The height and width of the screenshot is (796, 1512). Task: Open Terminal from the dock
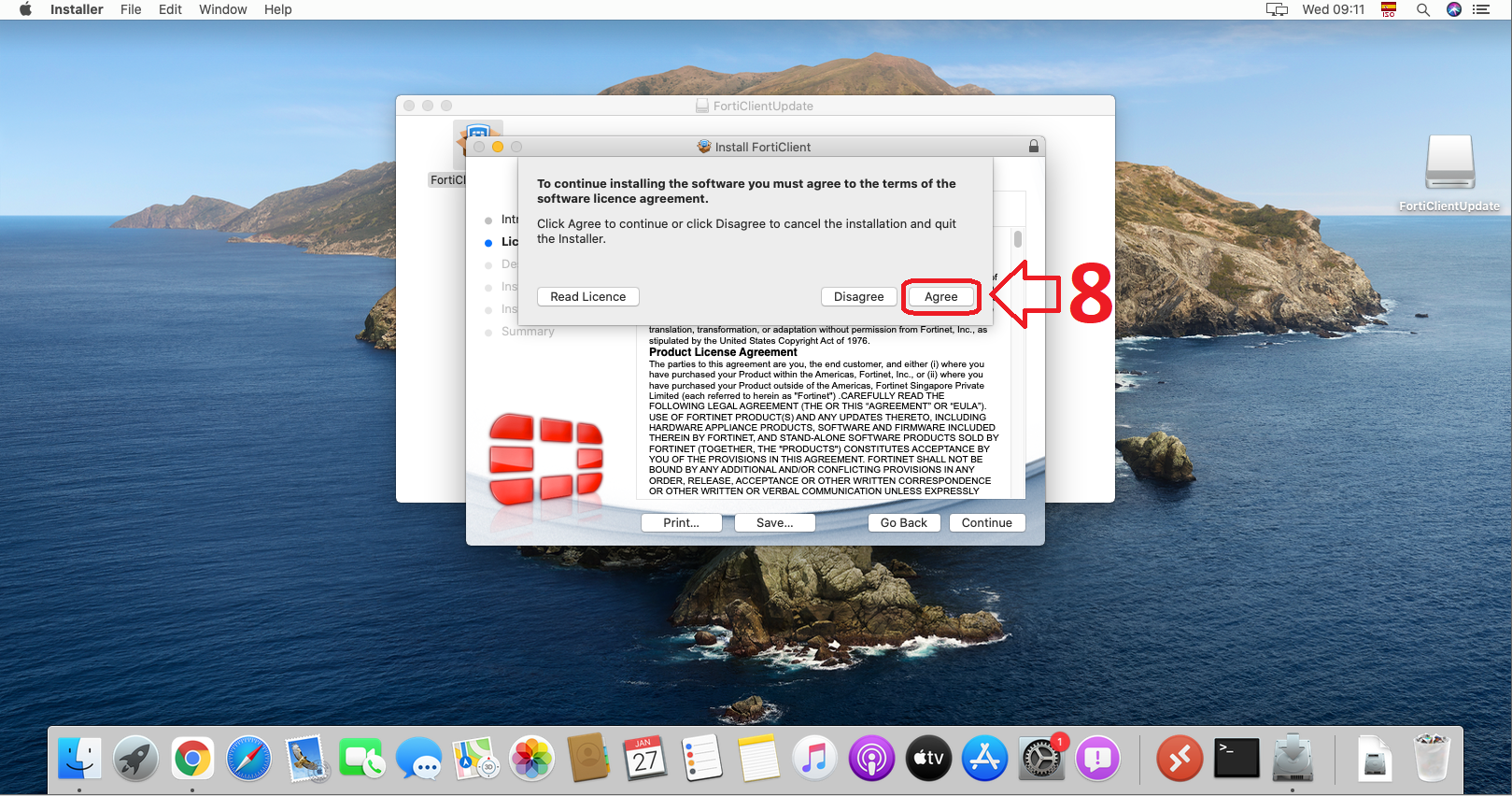coord(1236,759)
